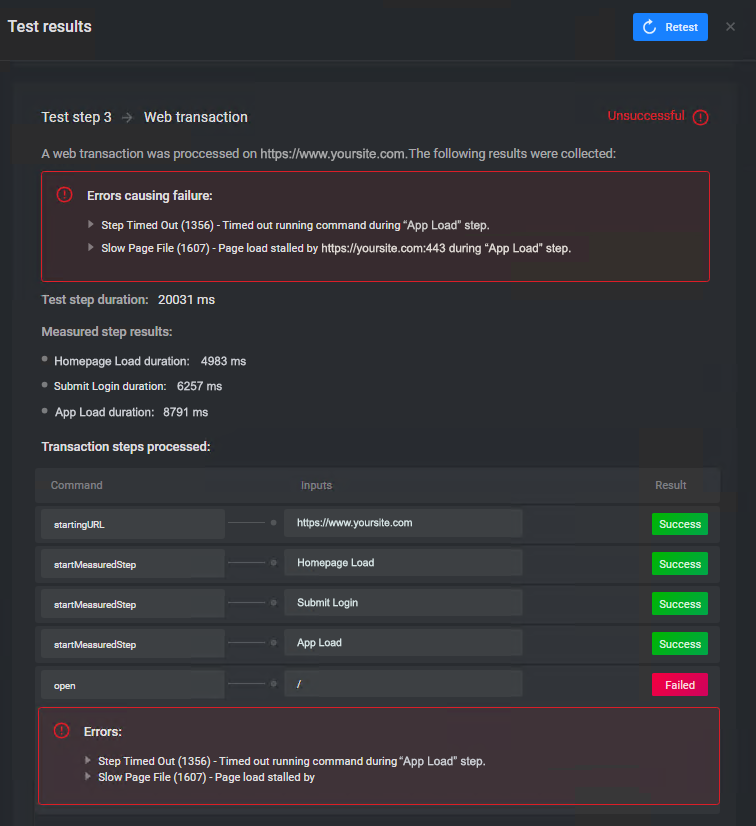Click the Retest button
This screenshot has height=826, width=756.
pyautogui.click(x=670, y=27)
